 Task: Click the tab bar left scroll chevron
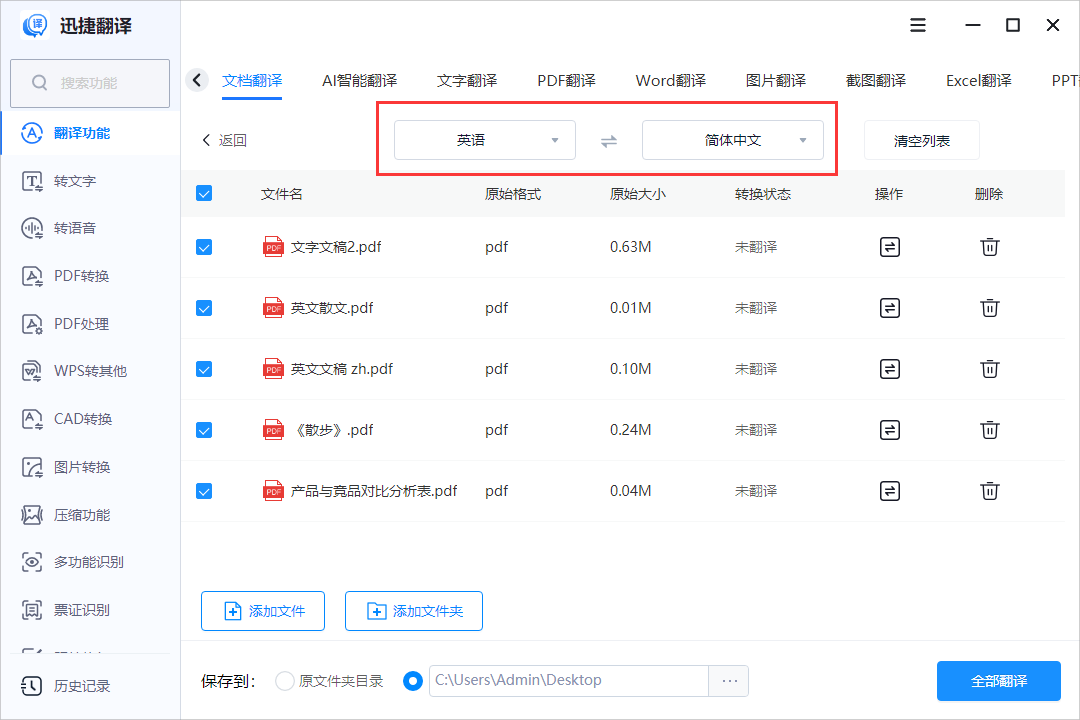pyautogui.click(x=197, y=81)
